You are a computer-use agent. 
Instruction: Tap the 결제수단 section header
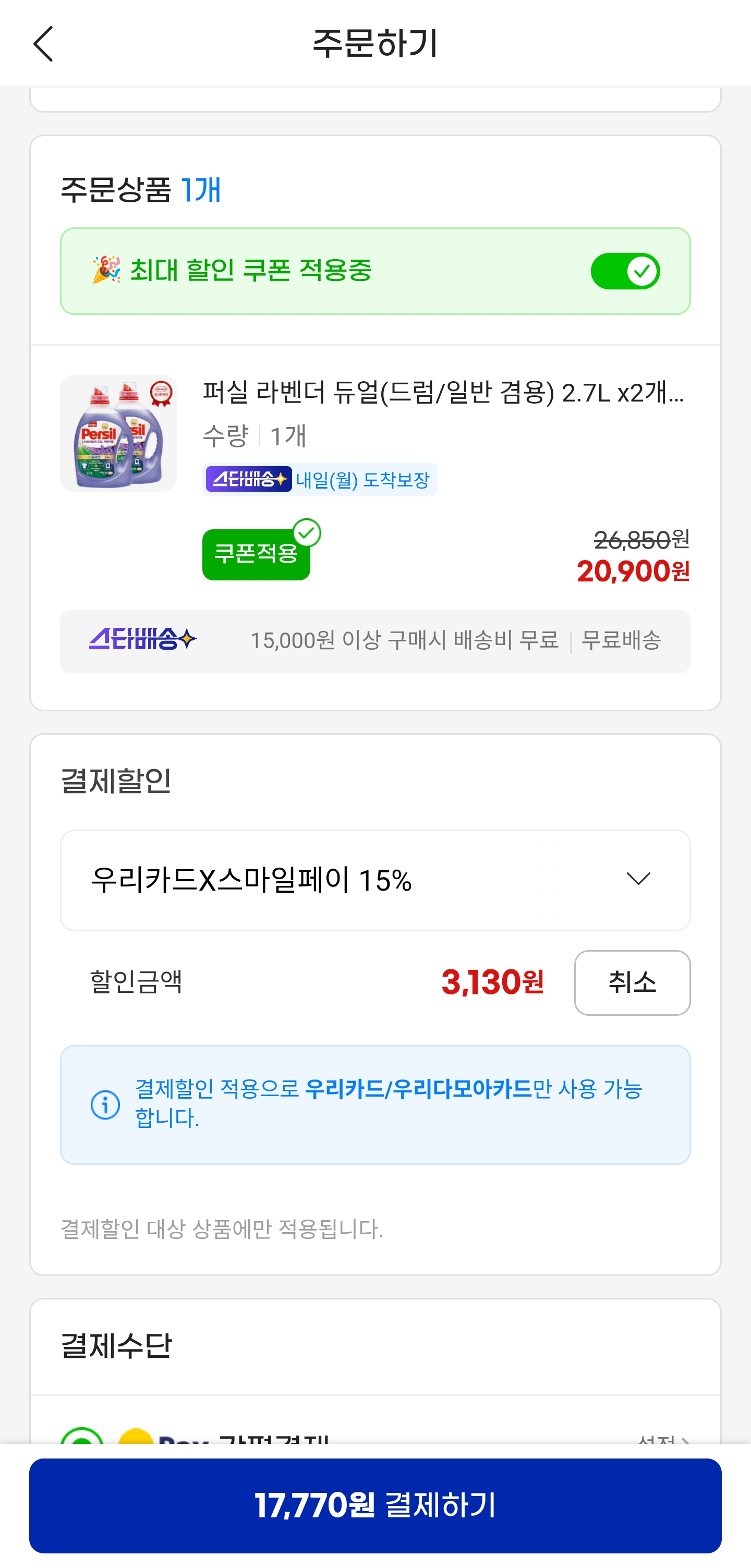(116, 1346)
